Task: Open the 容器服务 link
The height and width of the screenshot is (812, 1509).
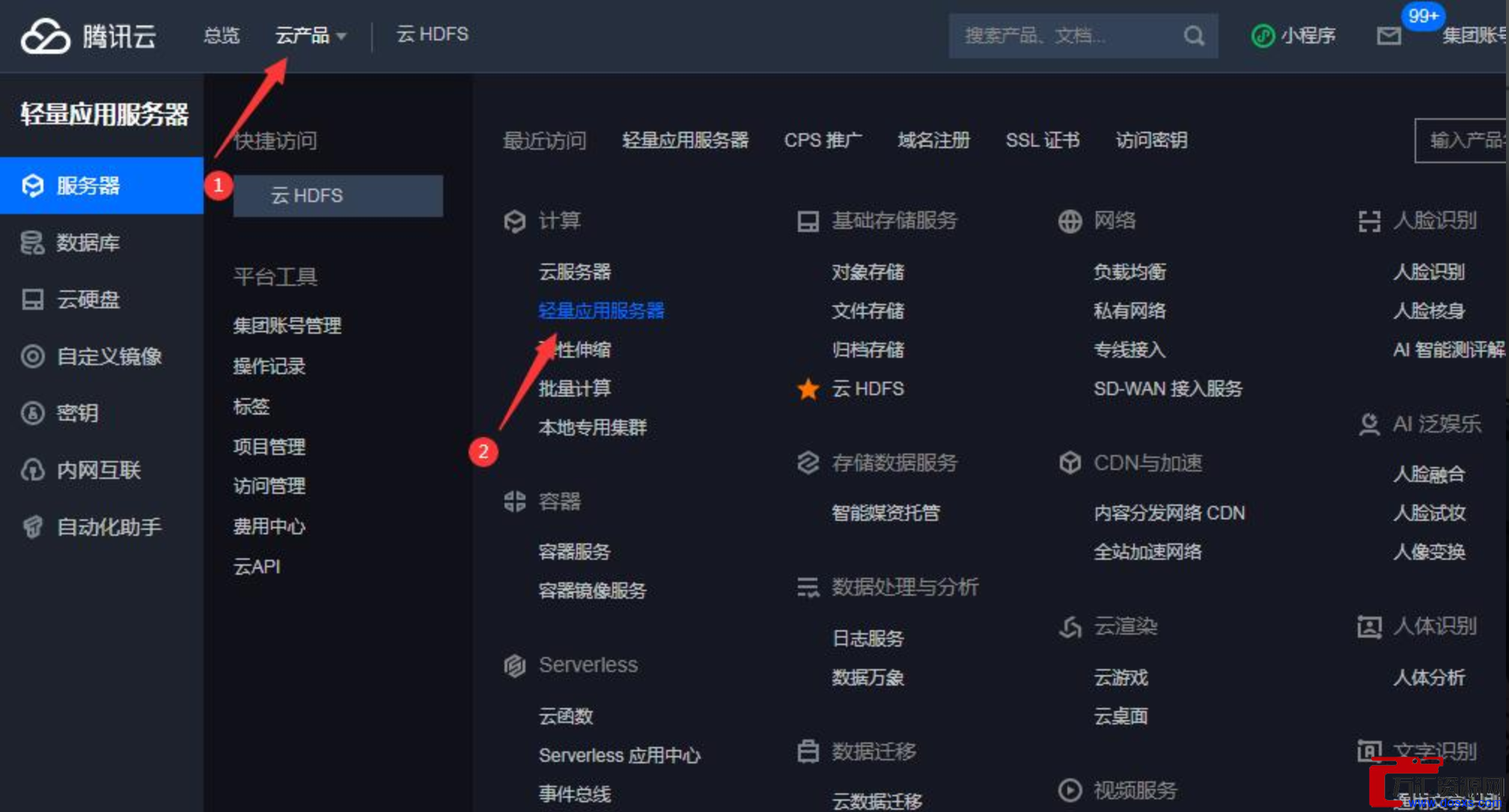Action: 575,552
